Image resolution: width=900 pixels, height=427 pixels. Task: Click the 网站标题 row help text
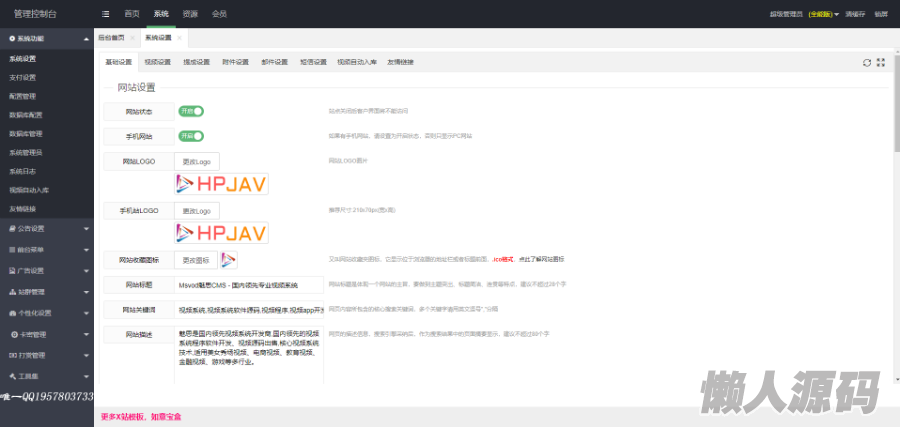[x=447, y=284]
